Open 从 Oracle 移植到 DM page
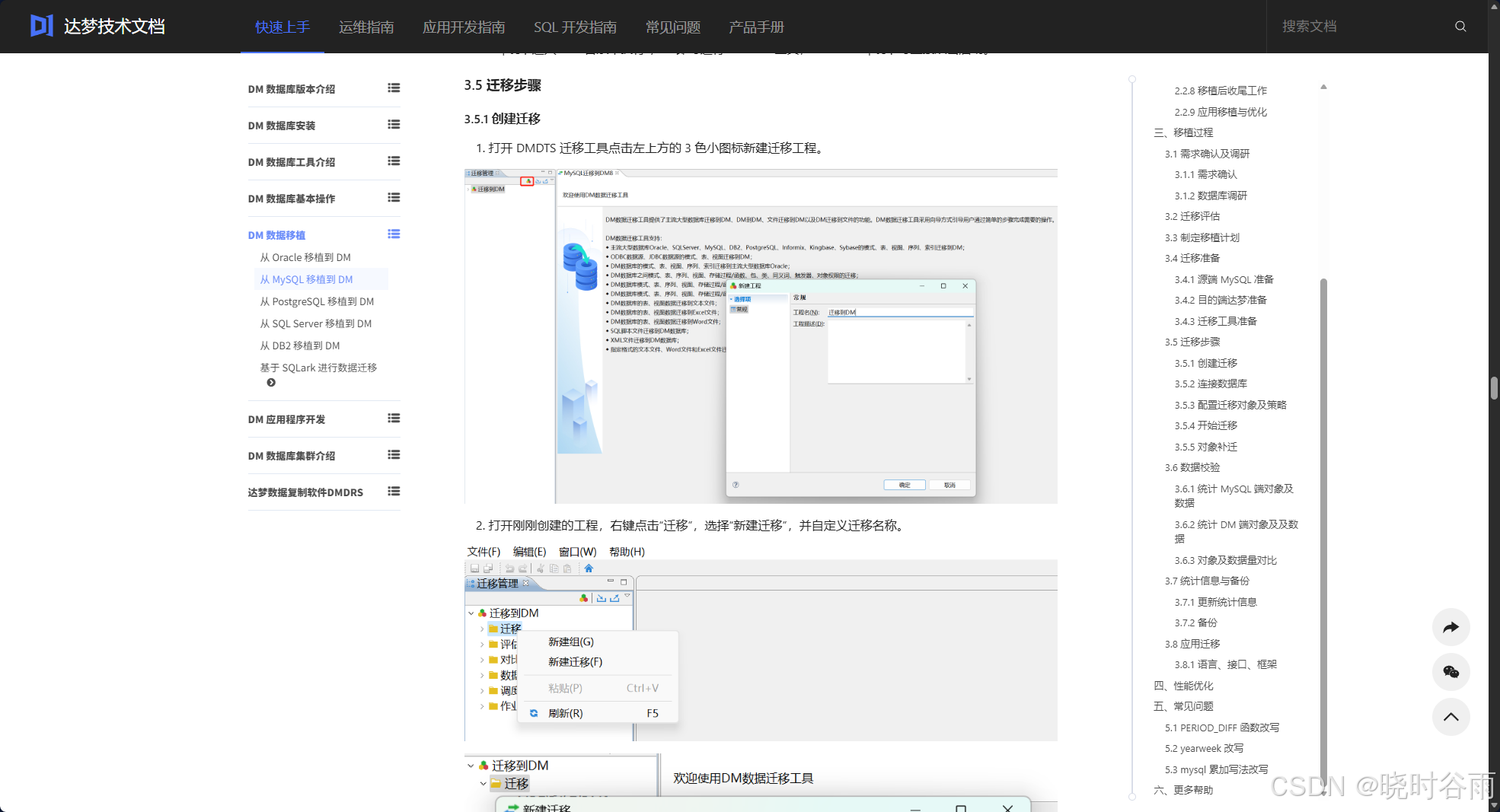The height and width of the screenshot is (812, 1500). click(x=305, y=258)
